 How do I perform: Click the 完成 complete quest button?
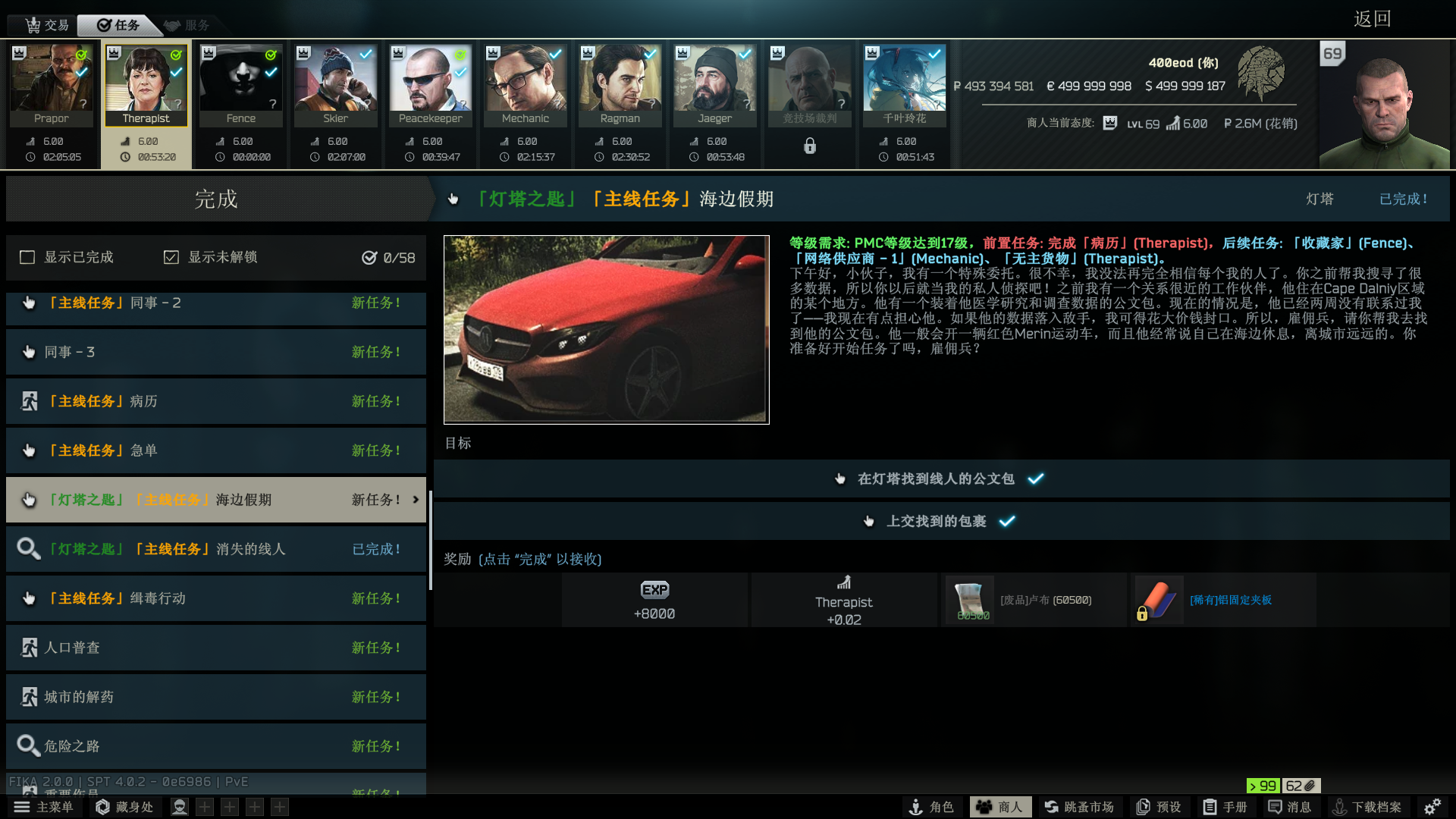[x=216, y=199]
